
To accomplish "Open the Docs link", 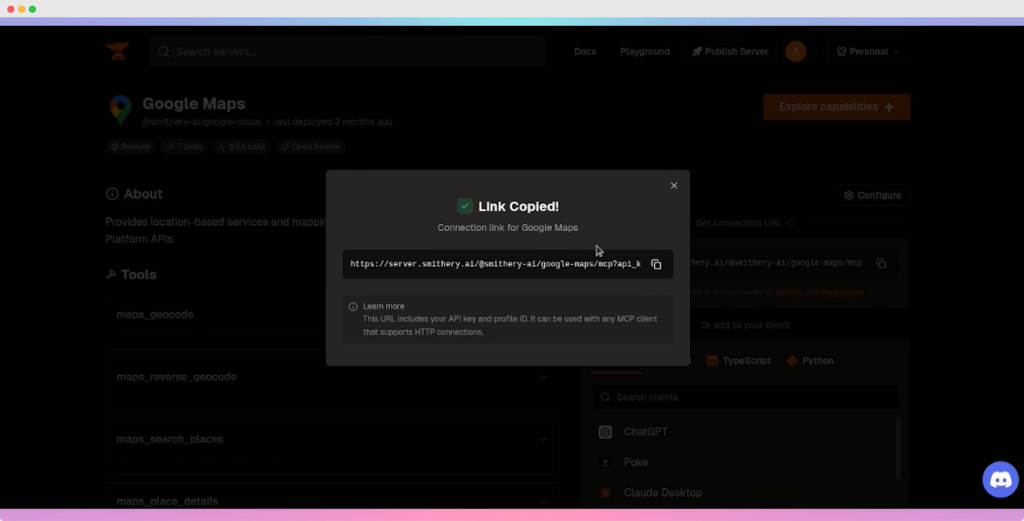I will [585, 52].
